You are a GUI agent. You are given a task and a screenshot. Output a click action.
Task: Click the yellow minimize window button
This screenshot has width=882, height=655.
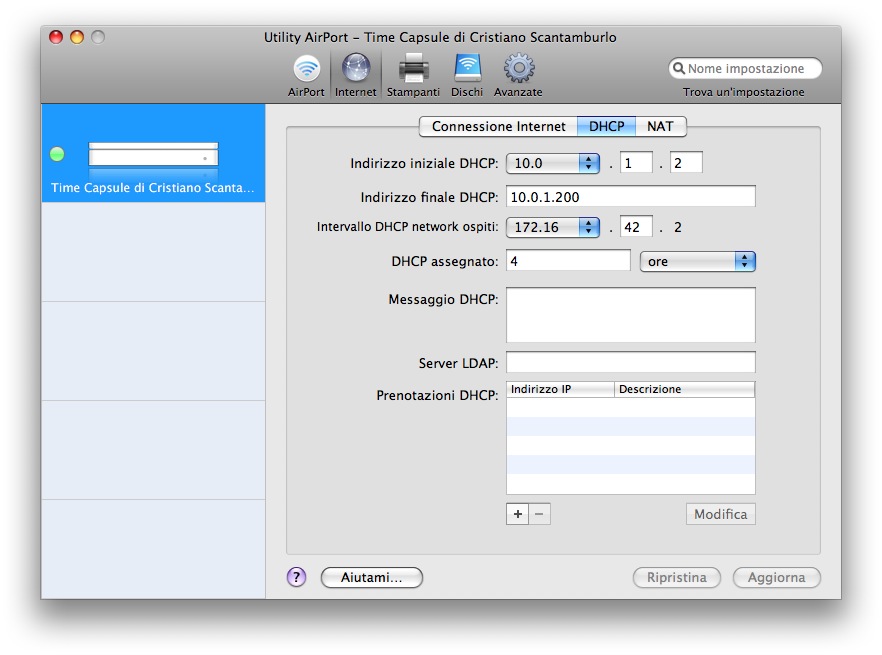click(x=77, y=37)
